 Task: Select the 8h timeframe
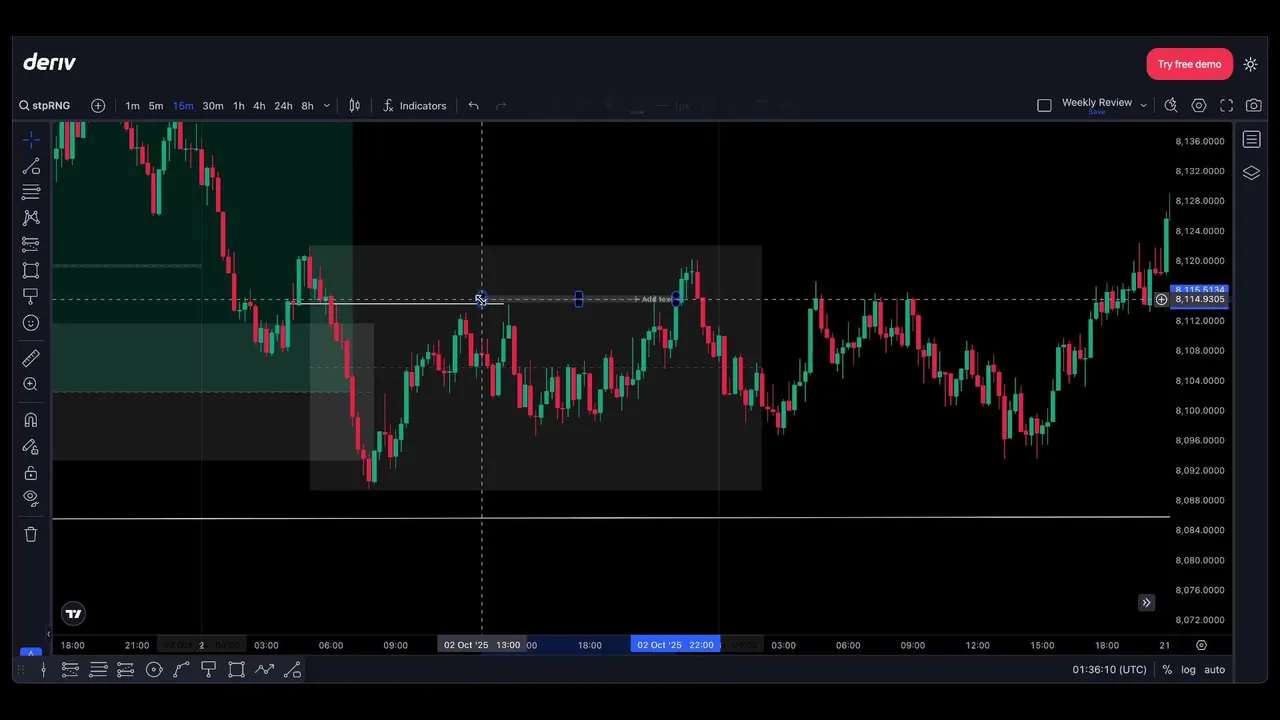(307, 106)
